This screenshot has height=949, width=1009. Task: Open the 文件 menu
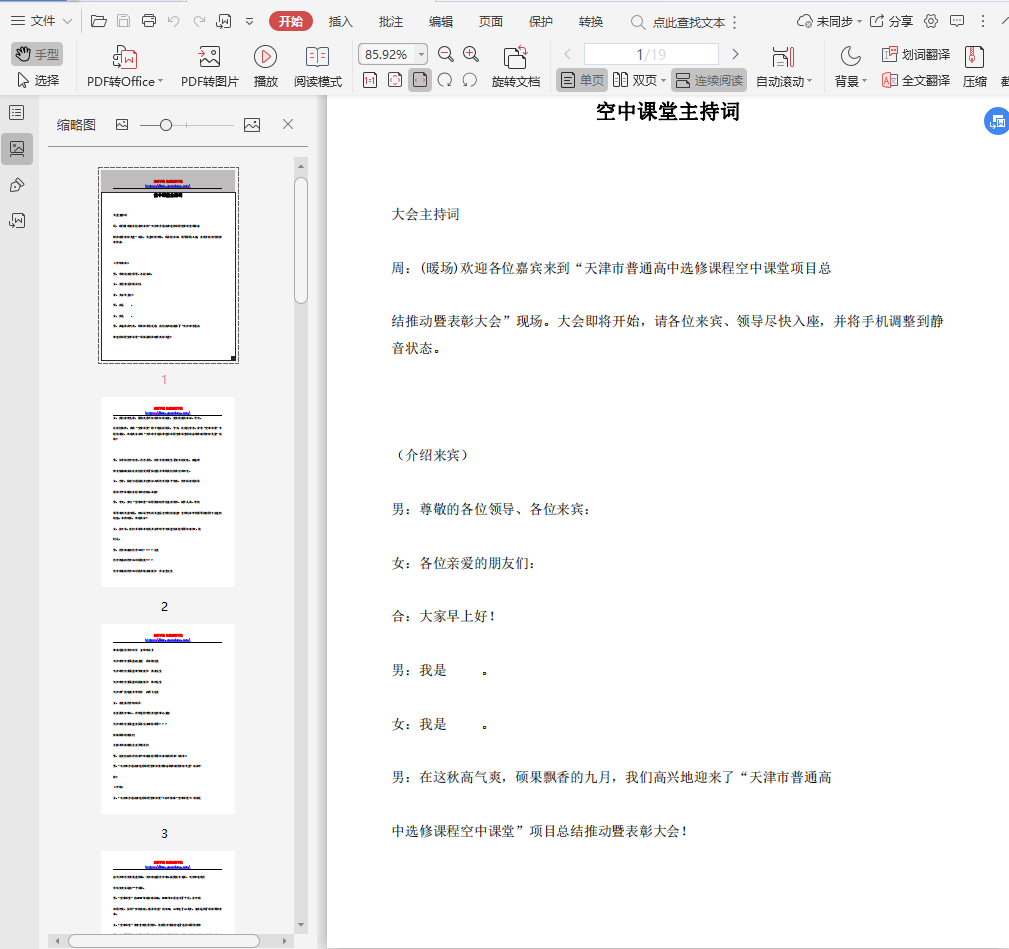pyautogui.click(x=41, y=21)
